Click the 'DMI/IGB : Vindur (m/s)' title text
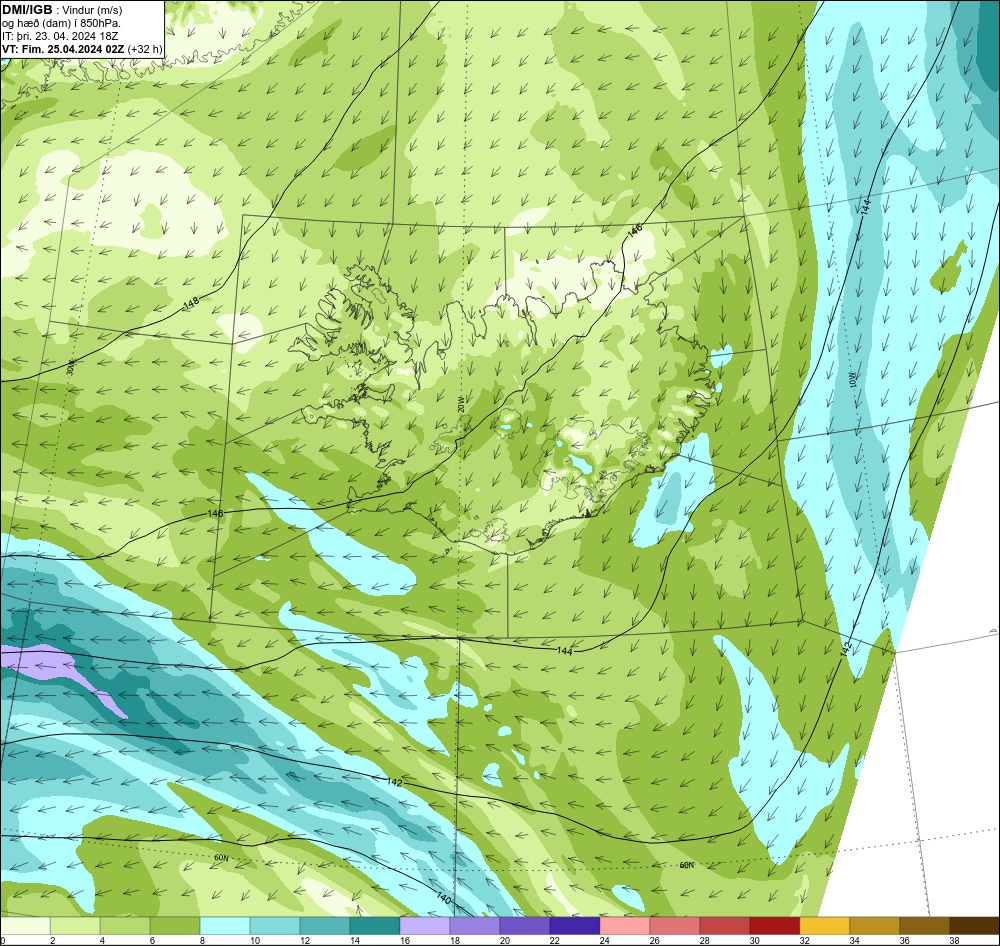This screenshot has height=946, width=1000. 62,10
